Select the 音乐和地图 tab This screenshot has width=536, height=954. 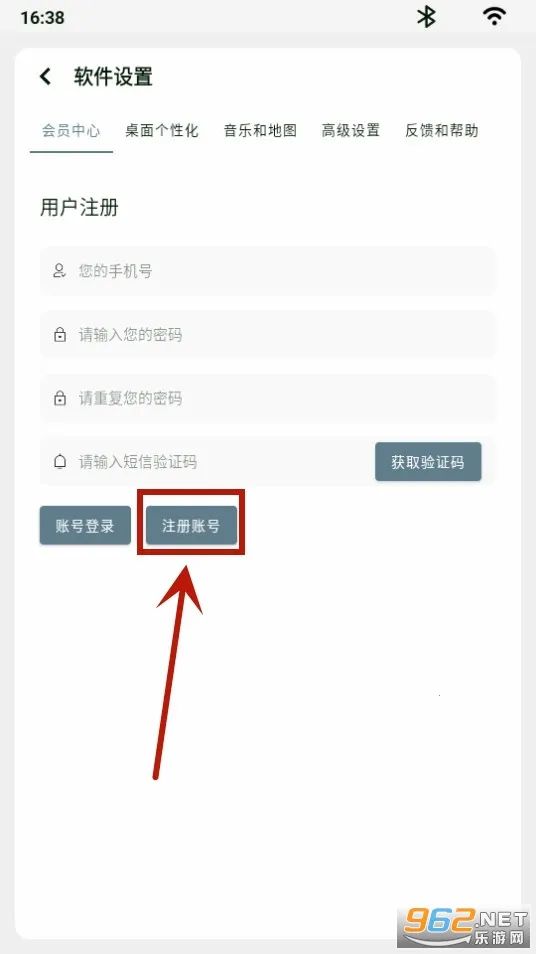(260, 131)
